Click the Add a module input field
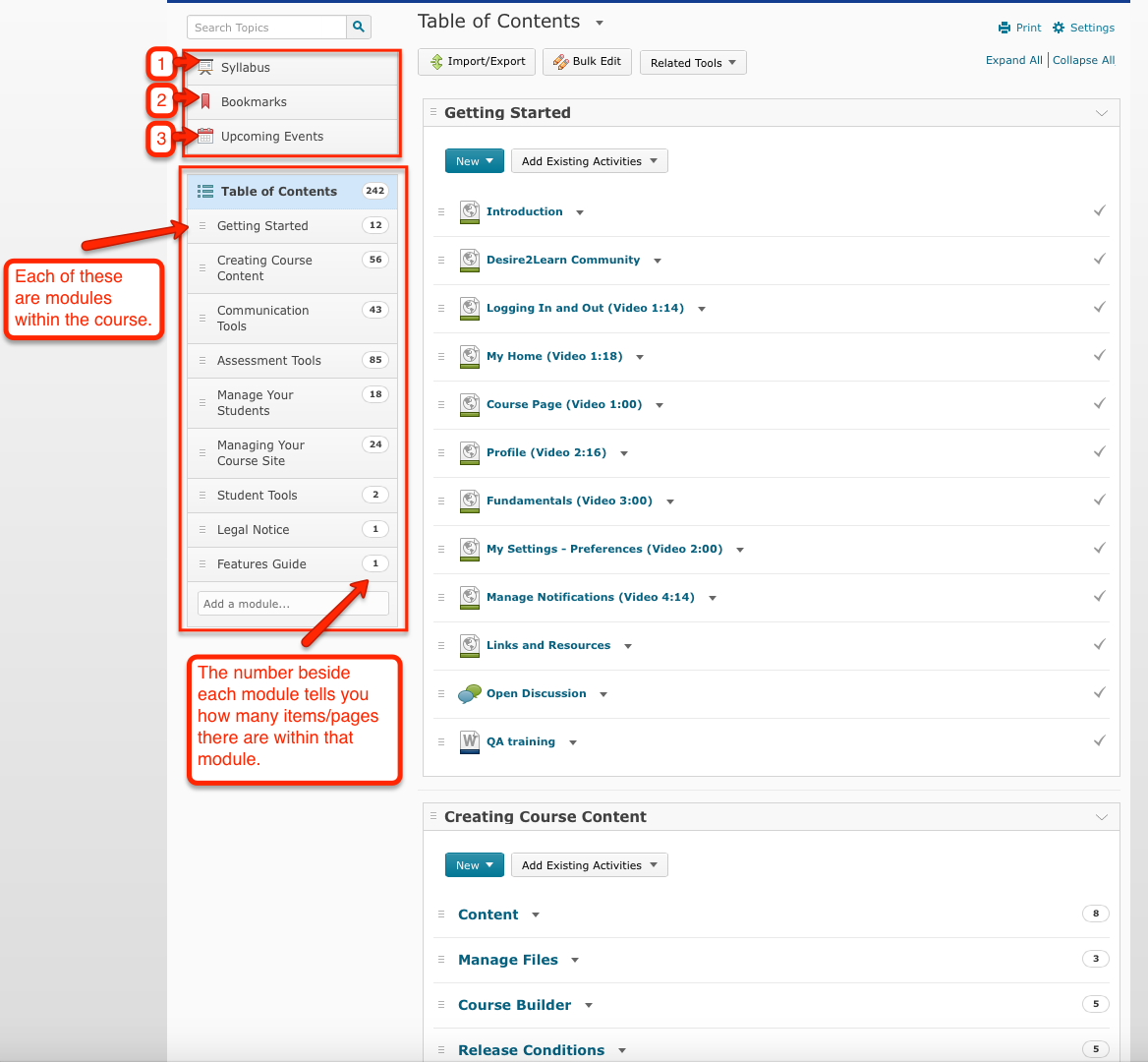The width and height of the screenshot is (1148, 1062). [293, 604]
